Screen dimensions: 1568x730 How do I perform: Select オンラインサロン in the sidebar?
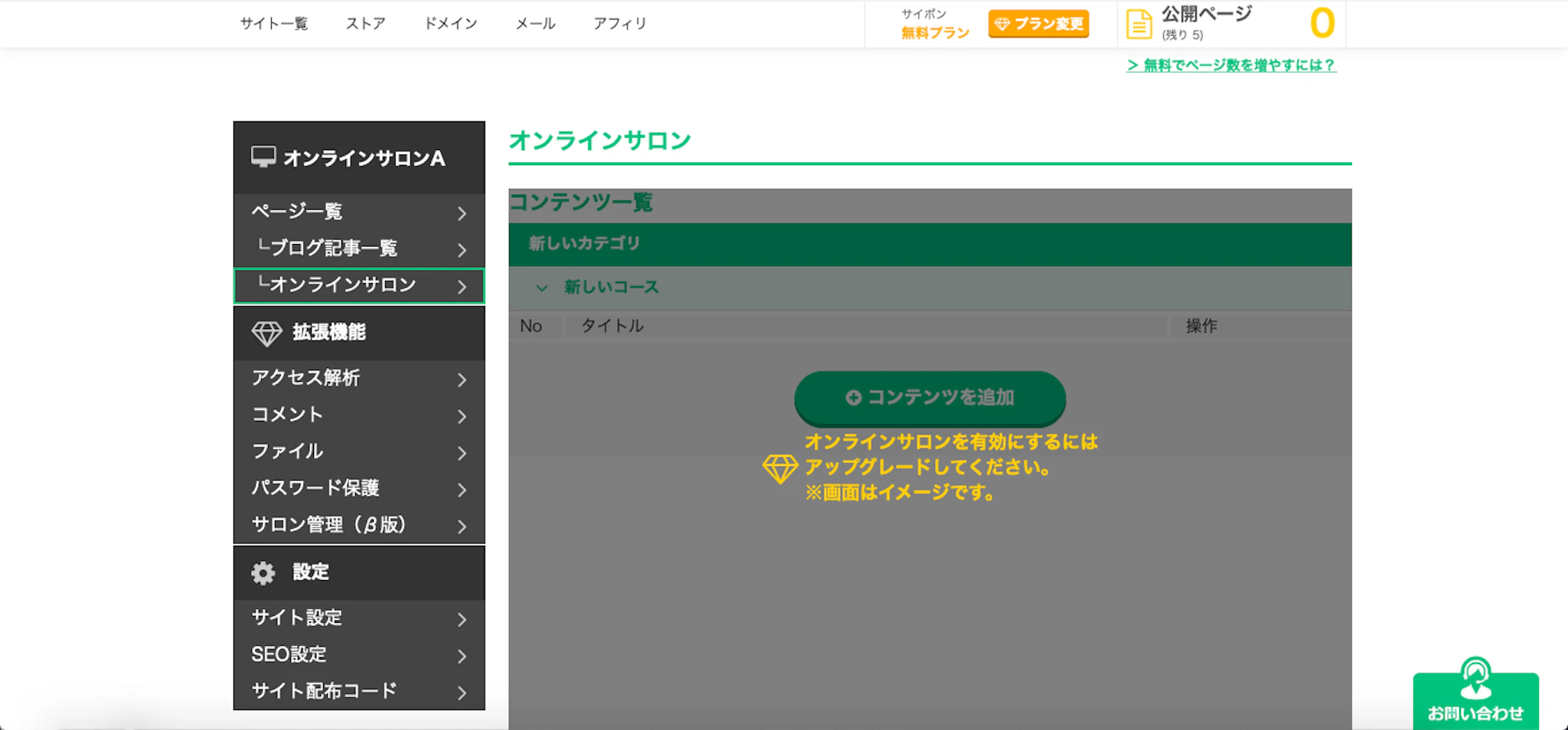click(x=342, y=285)
